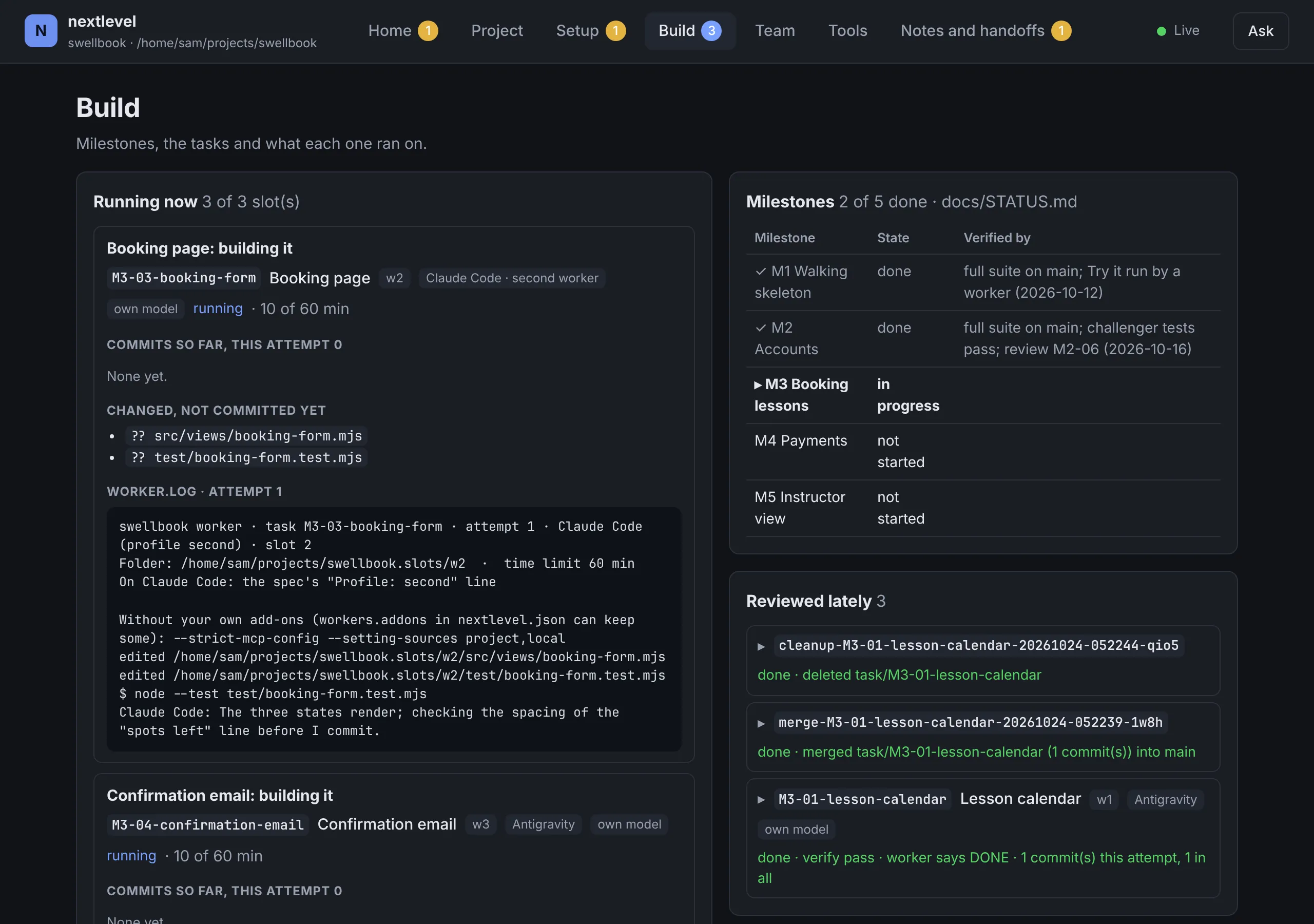Click done · merged task/M3-01-lesson-calendar status
1314x924 pixels.
(x=976, y=752)
